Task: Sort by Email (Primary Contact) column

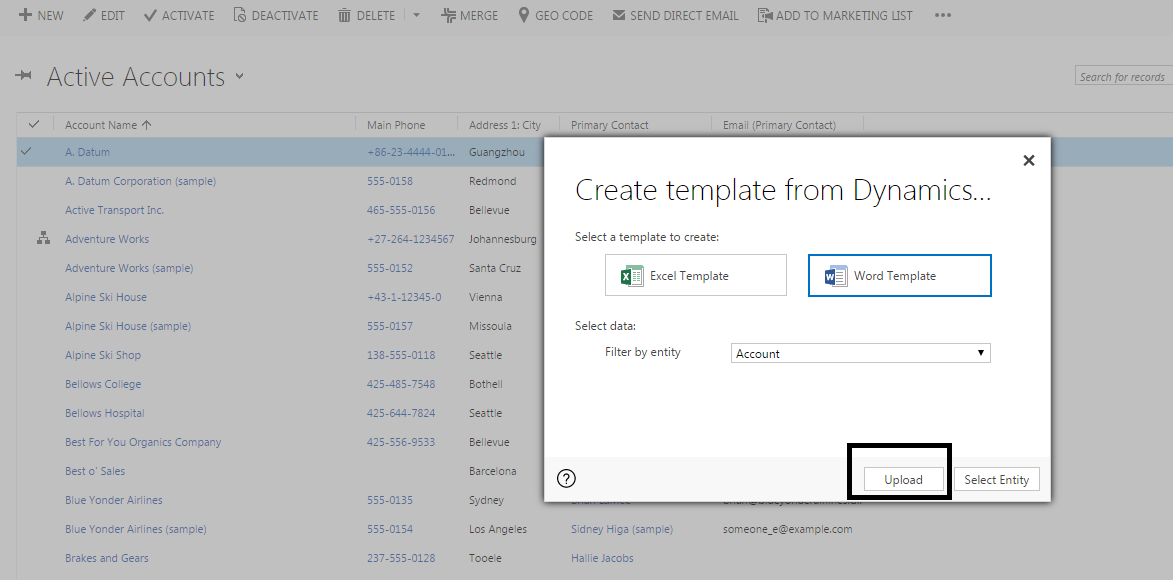Action: click(x=780, y=125)
